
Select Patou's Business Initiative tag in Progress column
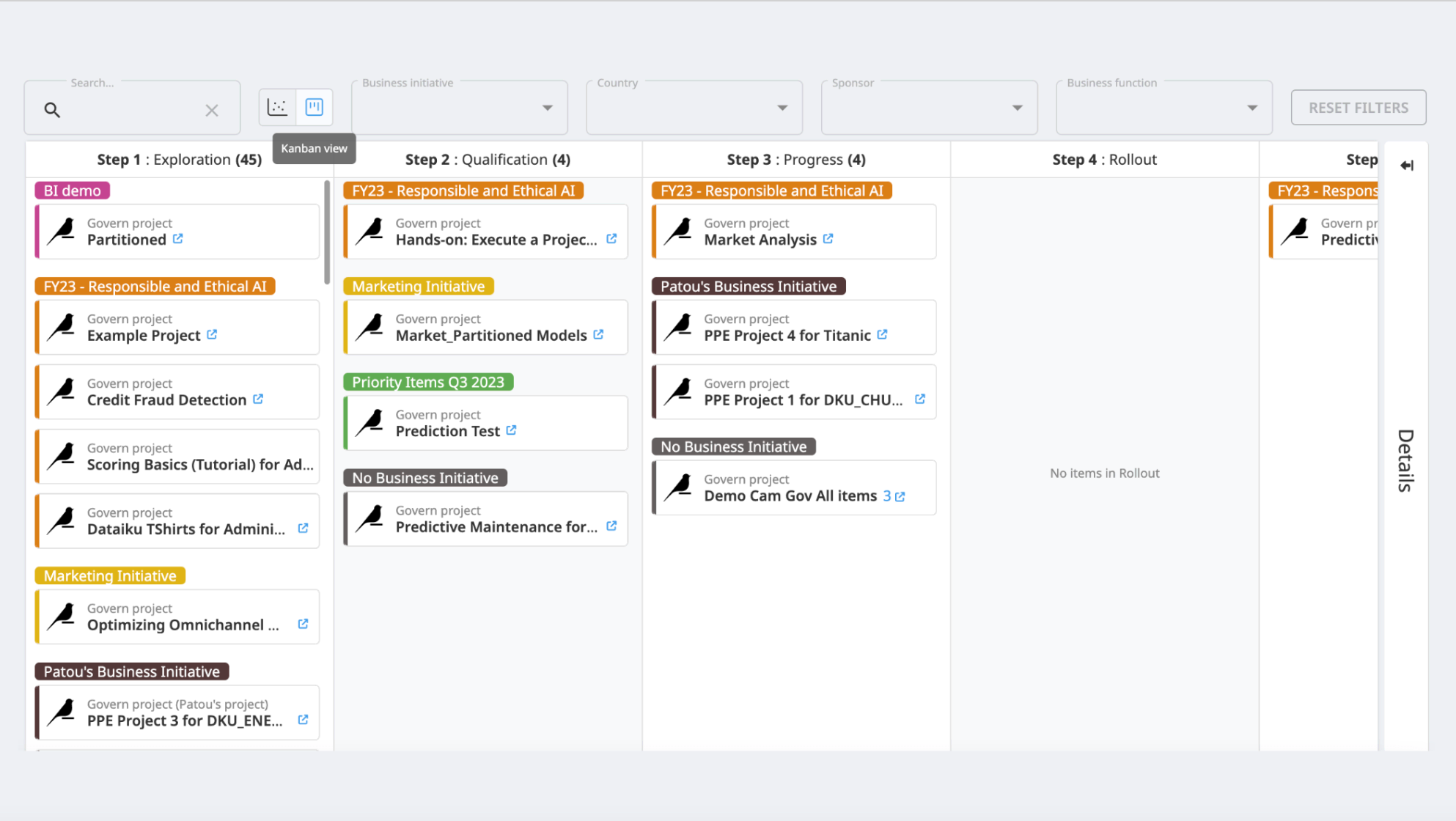coord(749,286)
